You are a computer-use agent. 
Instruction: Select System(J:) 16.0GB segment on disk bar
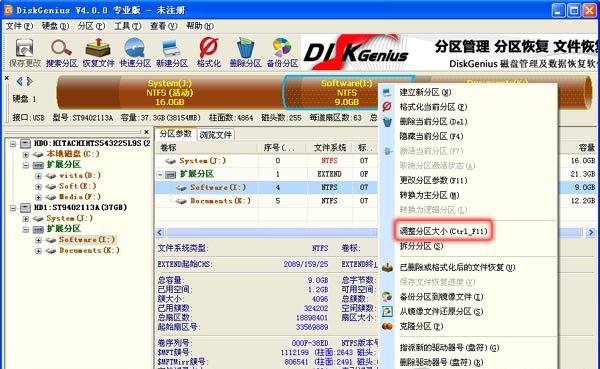(x=170, y=93)
